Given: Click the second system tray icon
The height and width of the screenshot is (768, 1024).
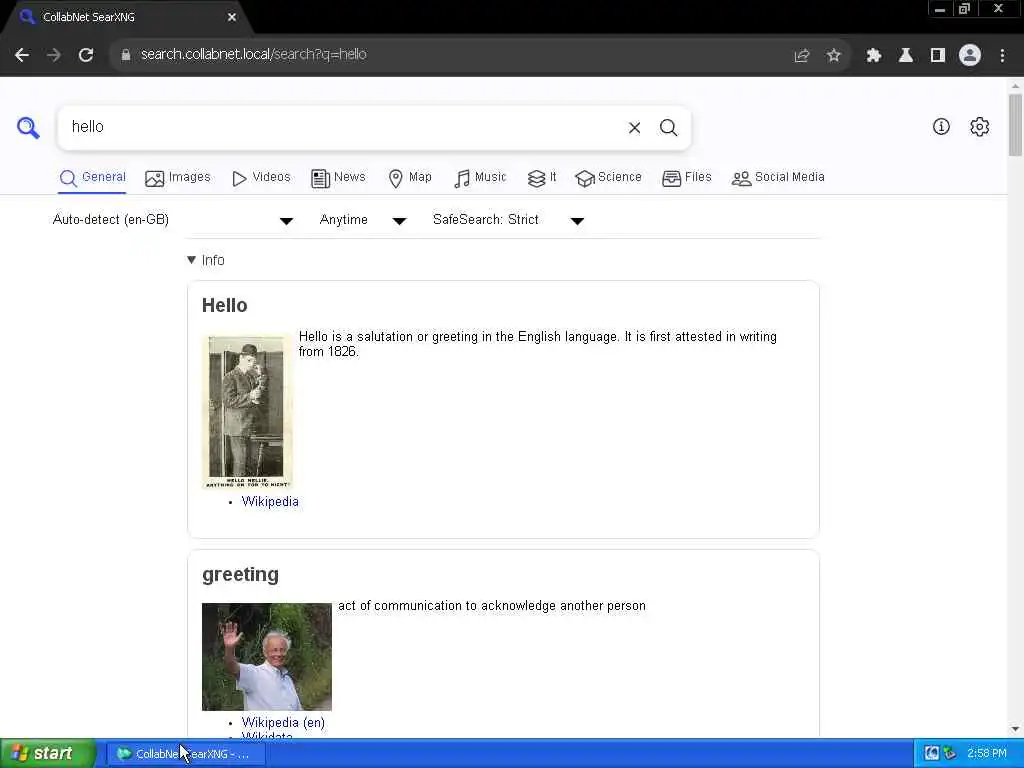Looking at the screenshot, I should coord(950,754).
